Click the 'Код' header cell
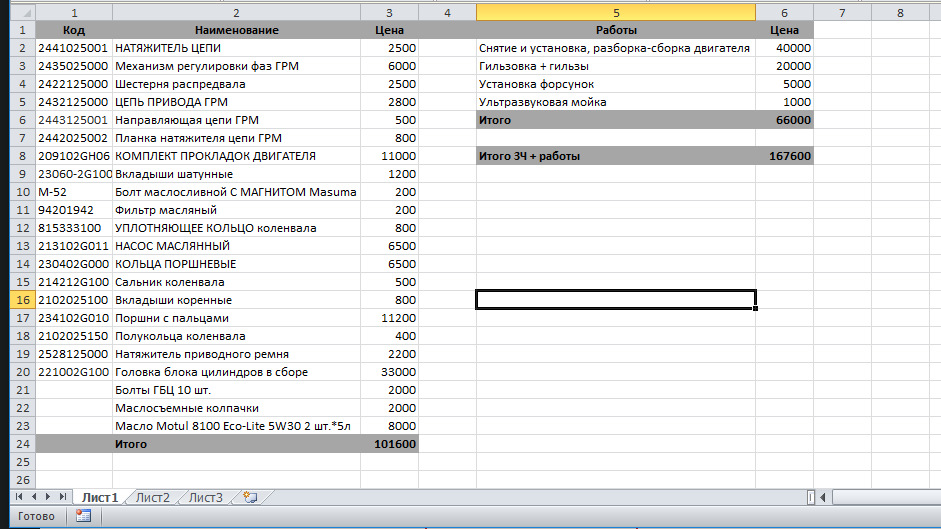Image resolution: width=941 pixels, height=529 pixels. [74, 30]
